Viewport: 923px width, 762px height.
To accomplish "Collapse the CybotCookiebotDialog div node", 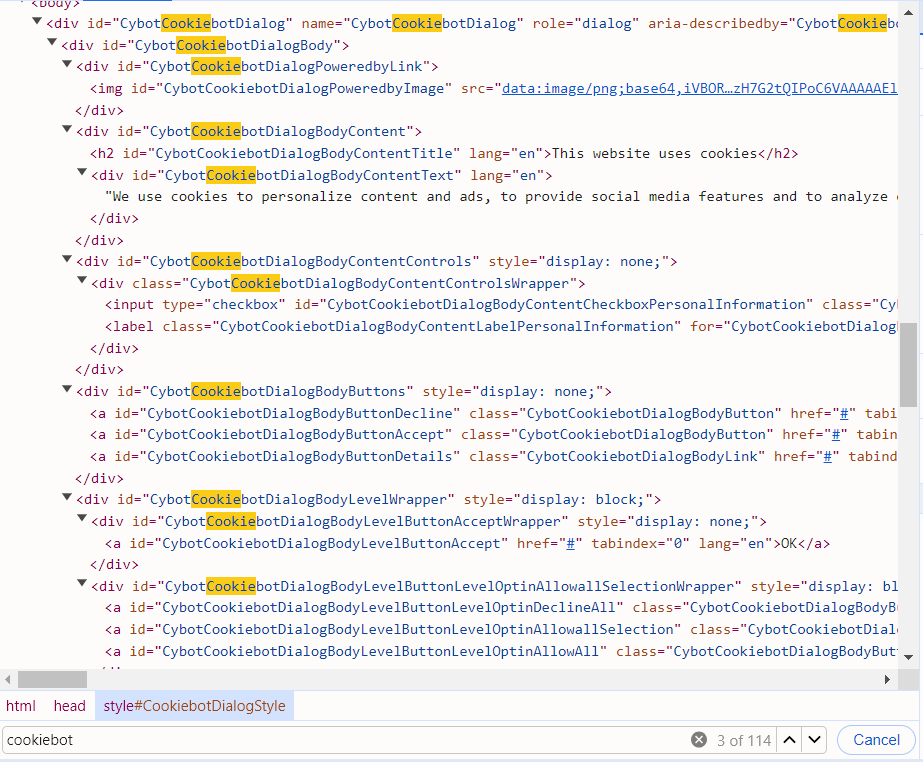I will coord(37,22).
